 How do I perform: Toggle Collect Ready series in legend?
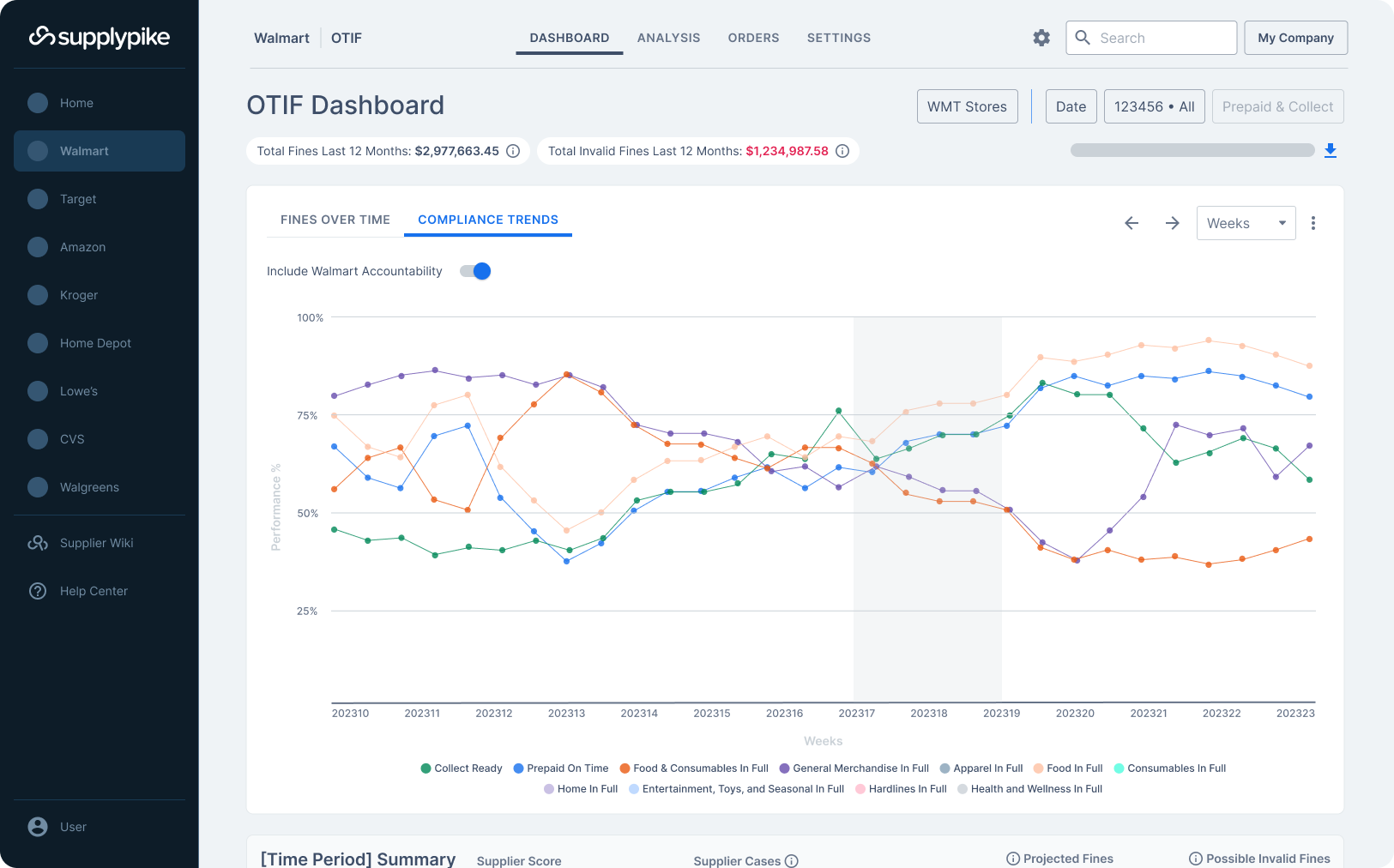click(462, 769)
